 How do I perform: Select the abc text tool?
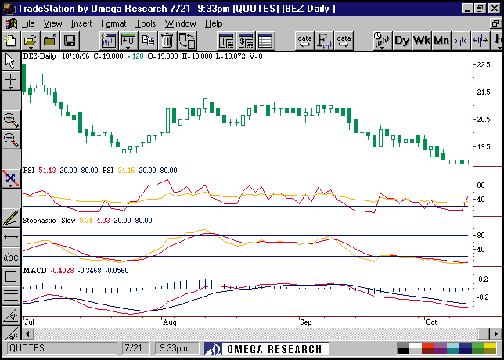[x=11, y=257]
